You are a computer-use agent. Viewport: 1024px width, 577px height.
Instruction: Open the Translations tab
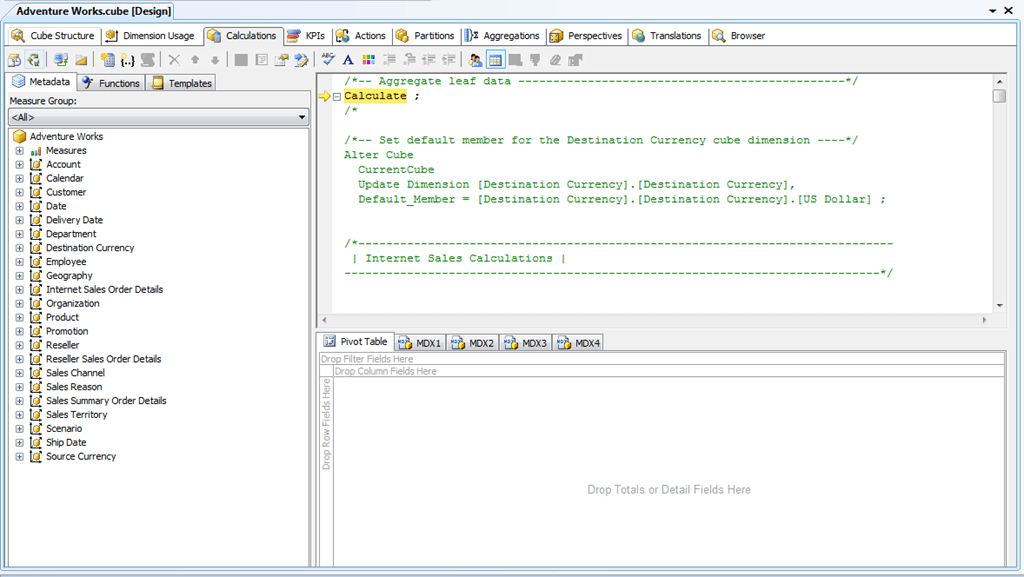click(667, 35)
